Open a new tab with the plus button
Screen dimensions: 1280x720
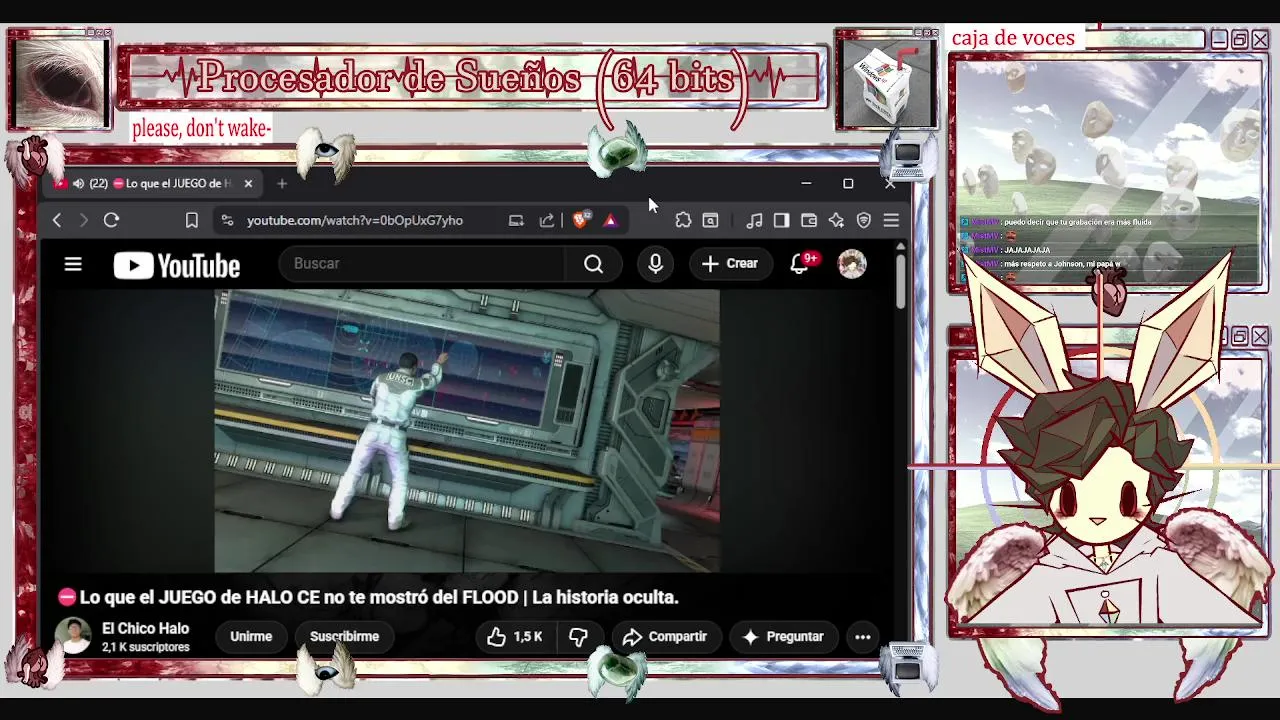click(282, 184)
